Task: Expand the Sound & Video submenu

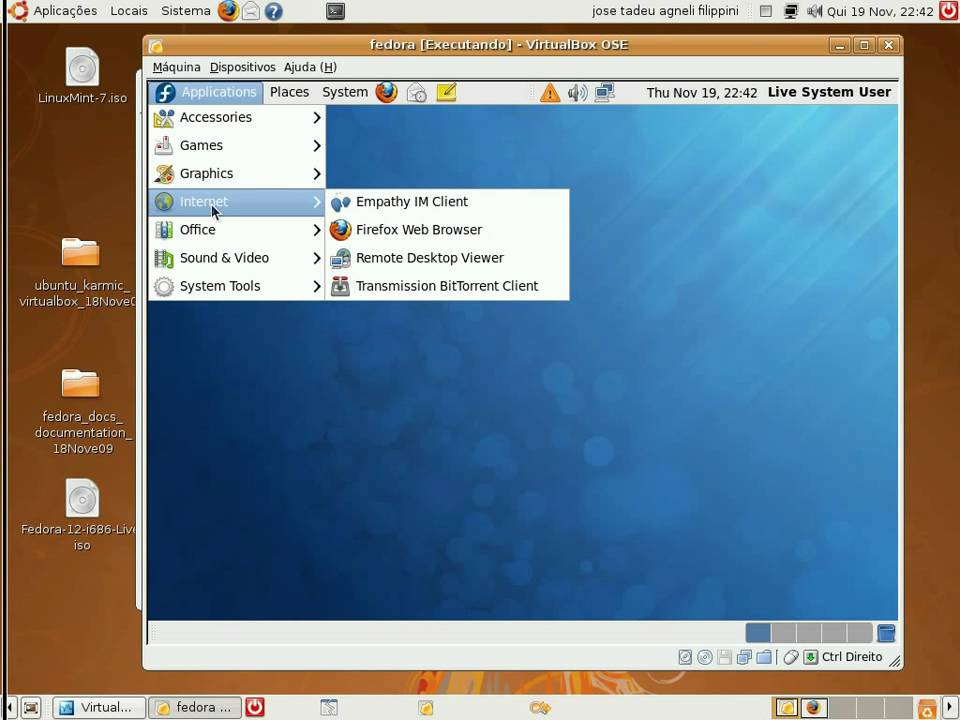Action: [x=237, y=258]
